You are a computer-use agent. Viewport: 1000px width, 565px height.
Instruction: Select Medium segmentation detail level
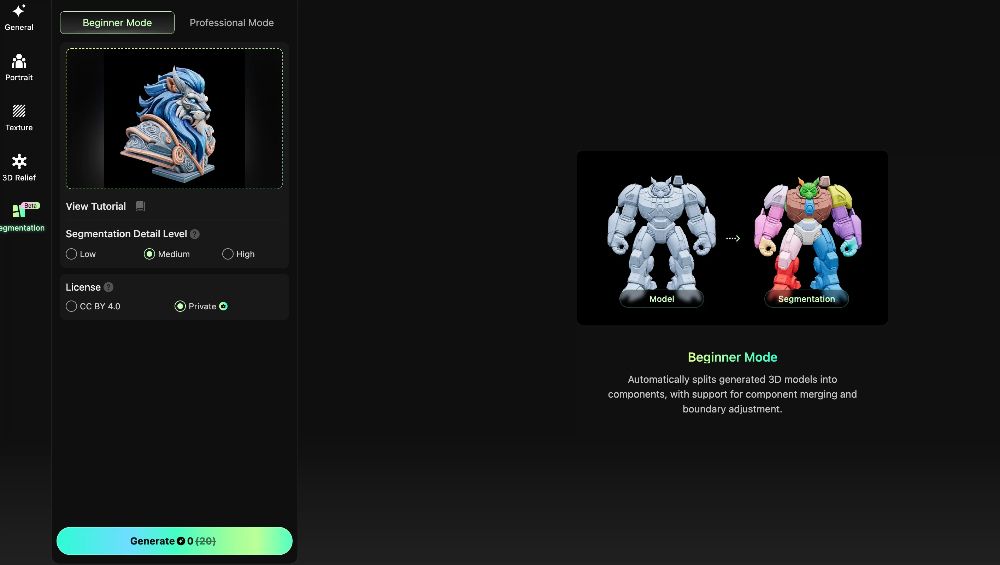[x=149, y=254]
